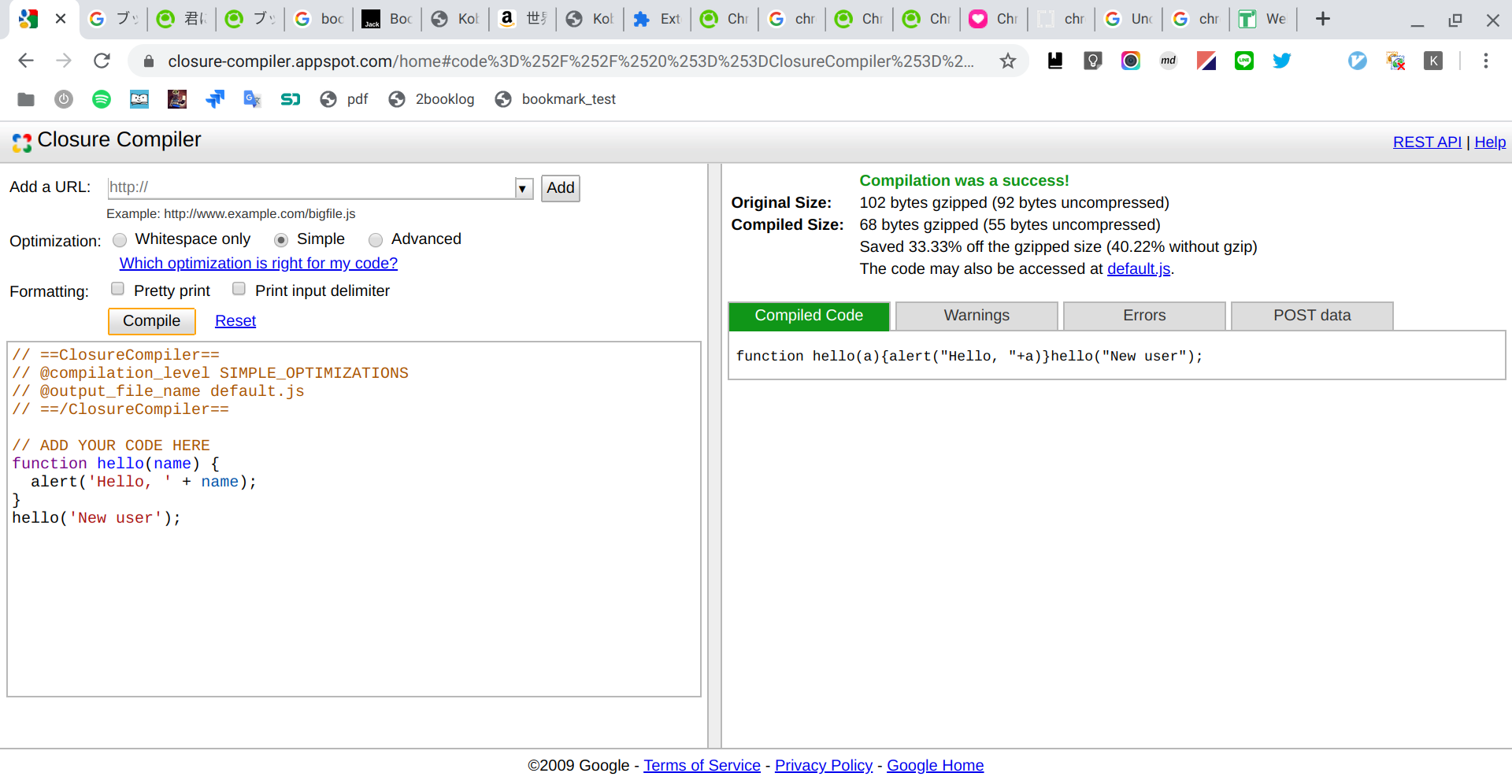Open the blue Jira arrows bookmark
The height and width of the screenshot is (784, 1512).
(215, 99)
